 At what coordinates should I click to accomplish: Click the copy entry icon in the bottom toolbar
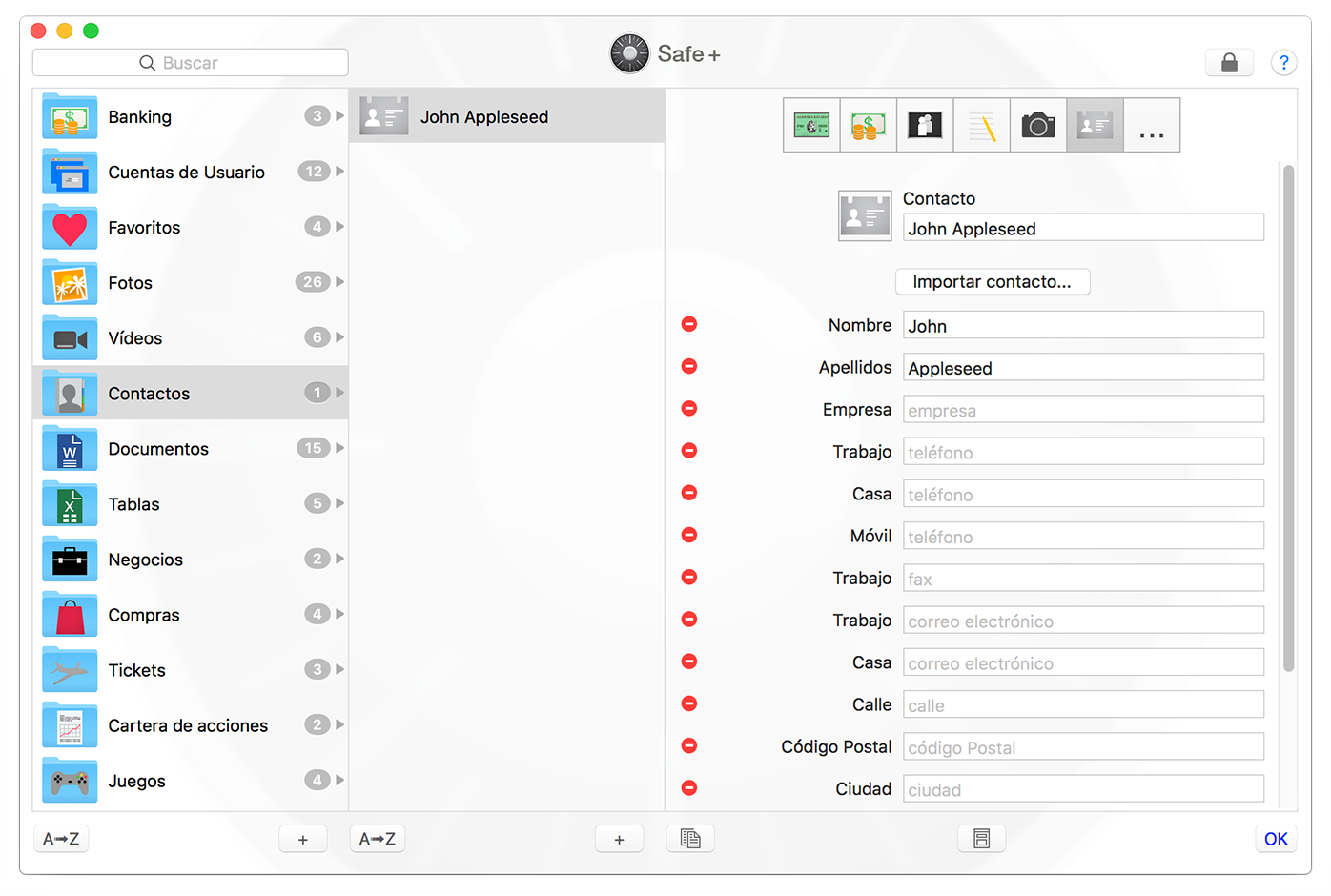690,839
